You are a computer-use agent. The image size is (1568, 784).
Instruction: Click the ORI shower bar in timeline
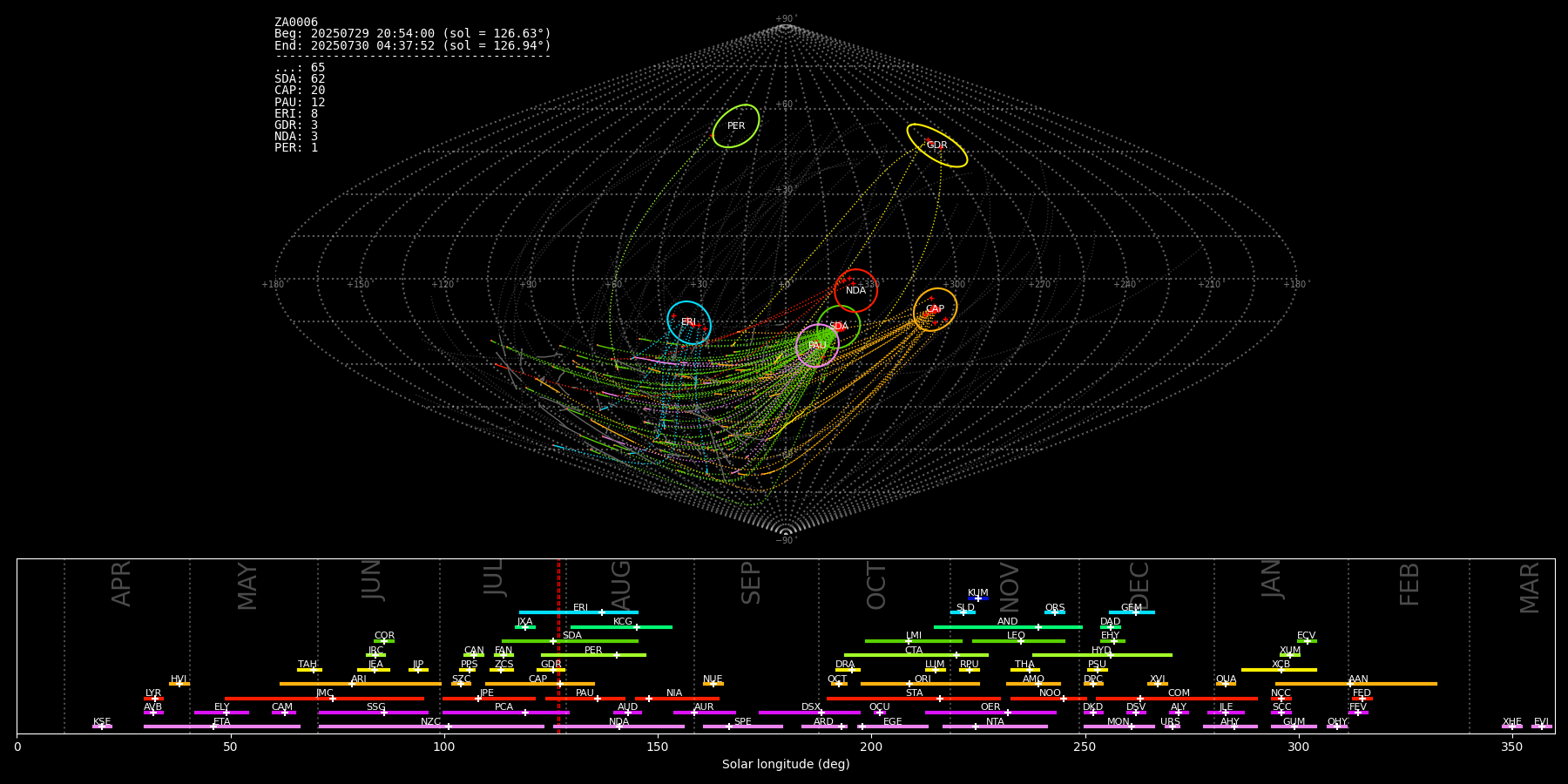(x=920, y=684)
